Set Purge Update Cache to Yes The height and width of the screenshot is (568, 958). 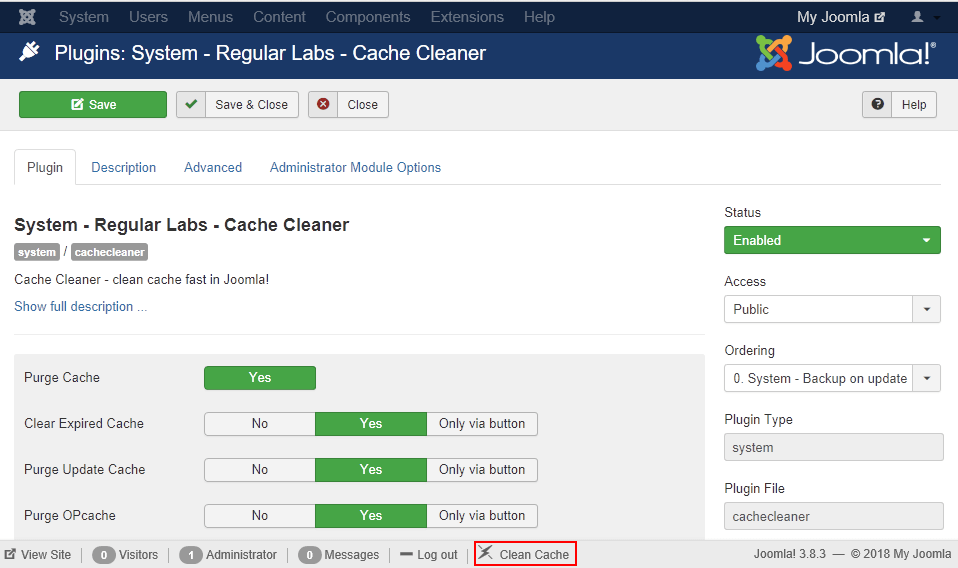(x=371, y=470)
